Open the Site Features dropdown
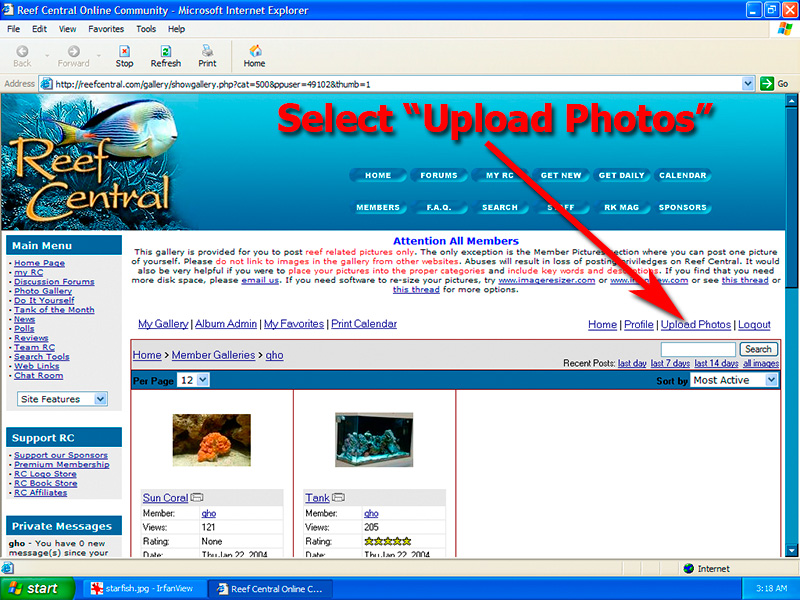 pyautogui.click(x=62, y=398)
